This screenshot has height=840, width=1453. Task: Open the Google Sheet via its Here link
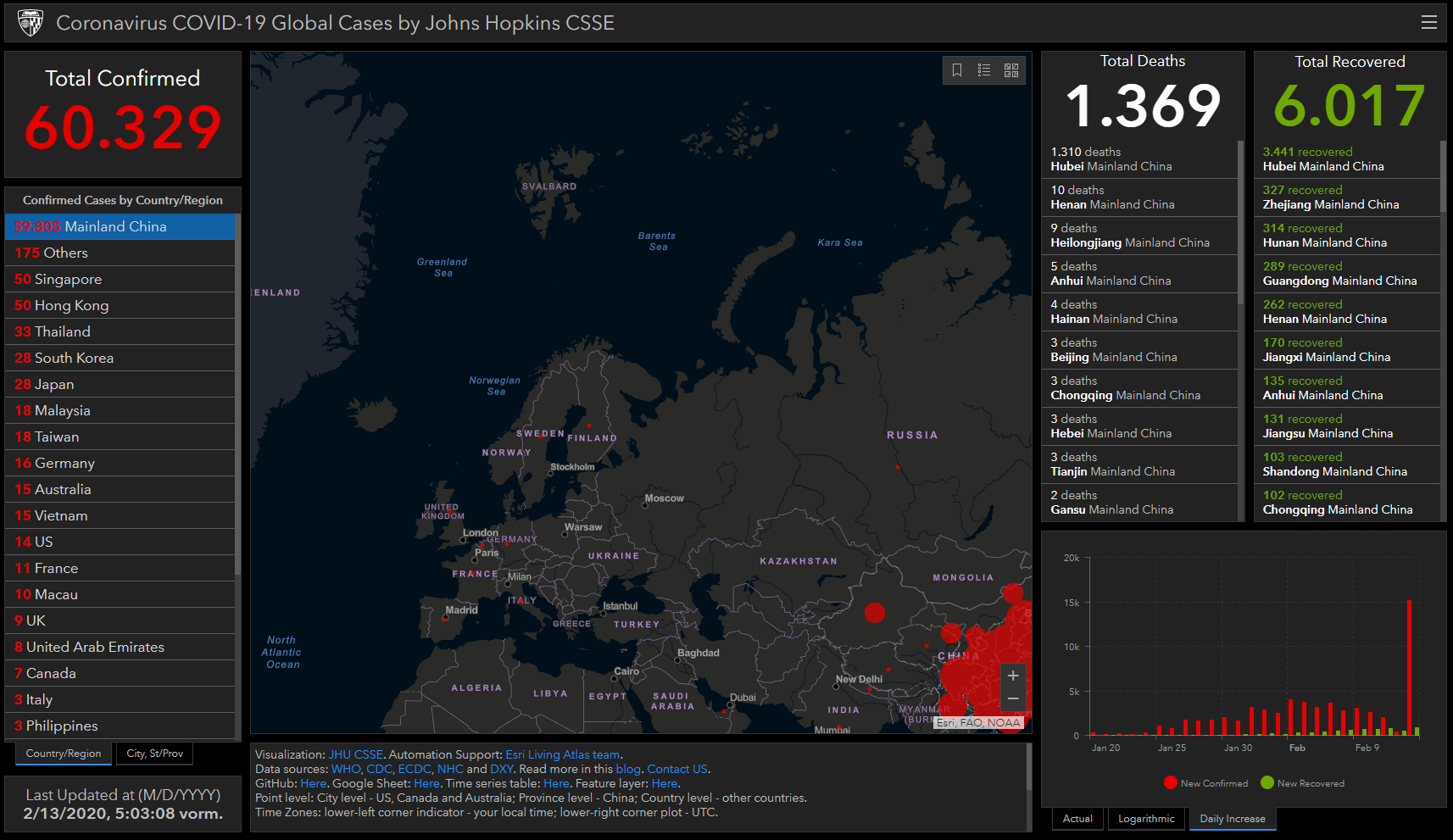pyautogui.click(x=427, y=783)
